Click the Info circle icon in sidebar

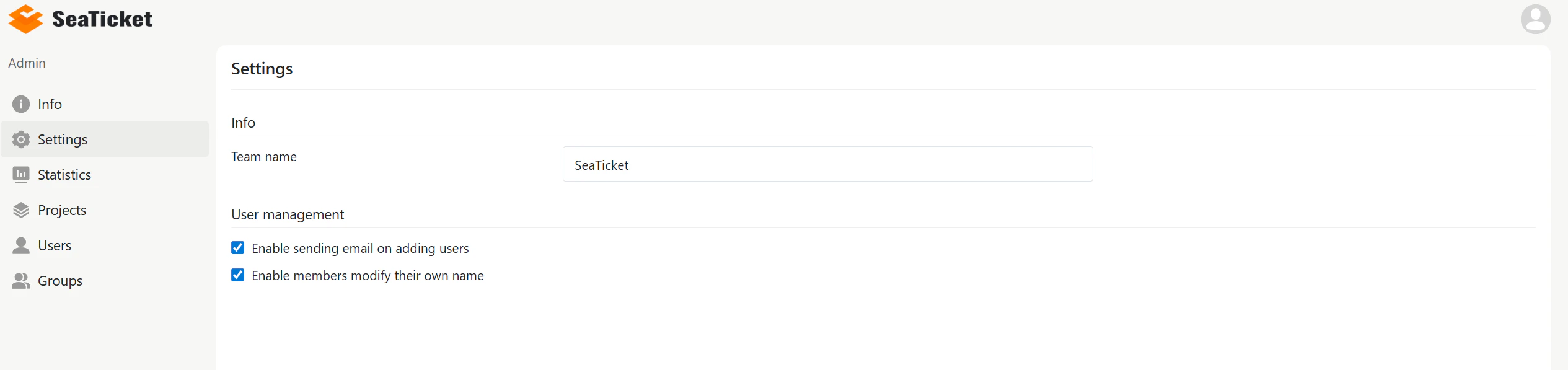click(x=21, y=104)
